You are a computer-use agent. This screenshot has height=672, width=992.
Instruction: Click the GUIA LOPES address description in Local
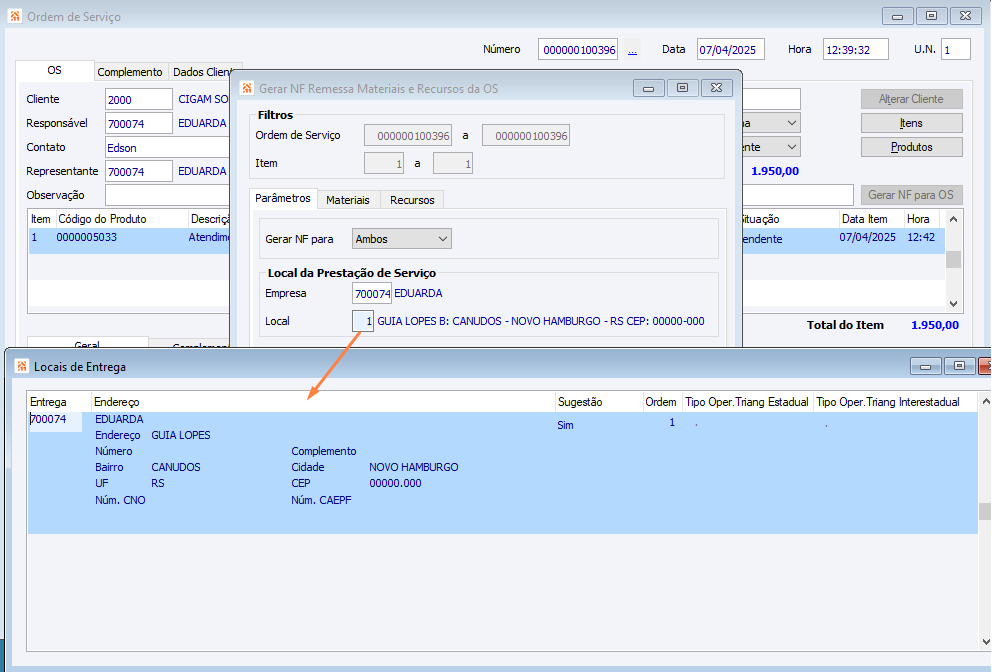pyautogui.click(x=541, y=321)
